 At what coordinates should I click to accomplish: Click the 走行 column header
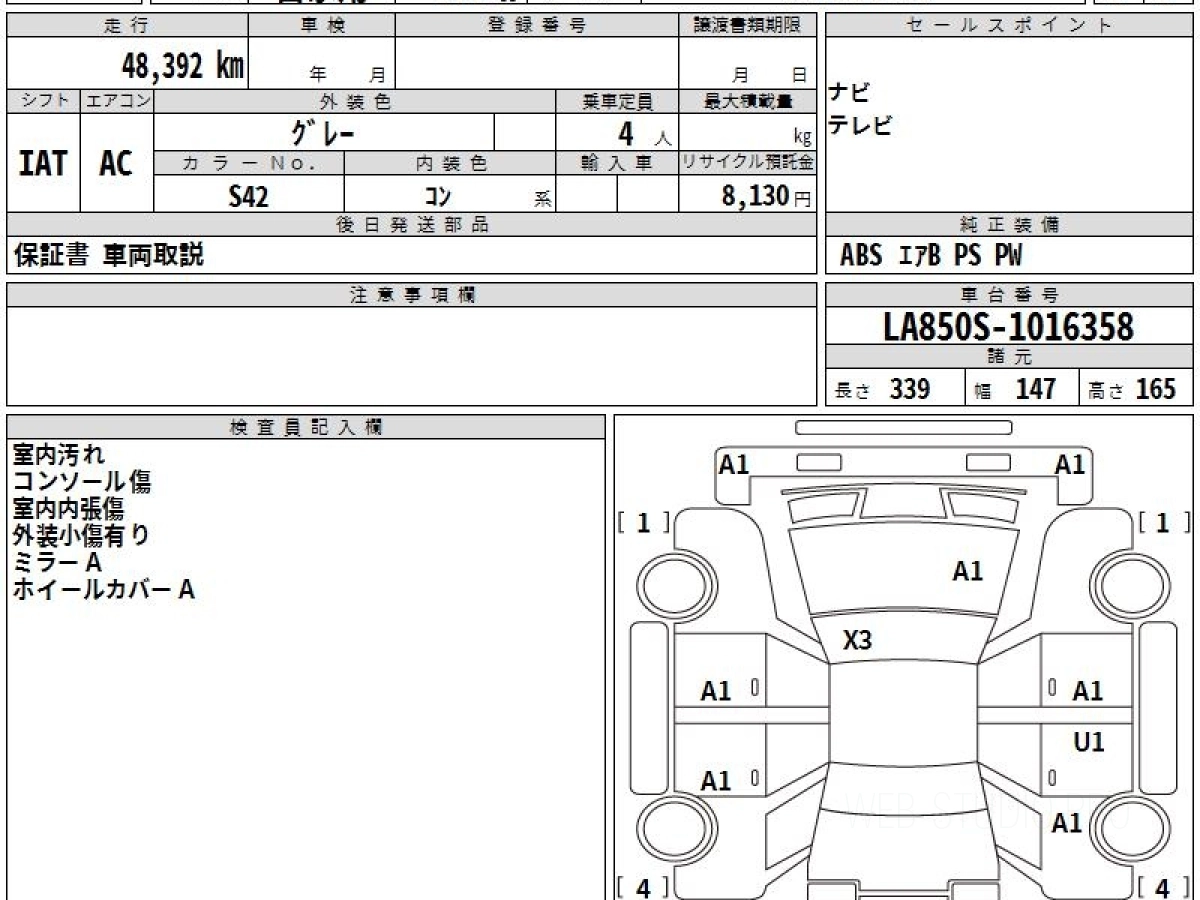click(x=126, y=26)
